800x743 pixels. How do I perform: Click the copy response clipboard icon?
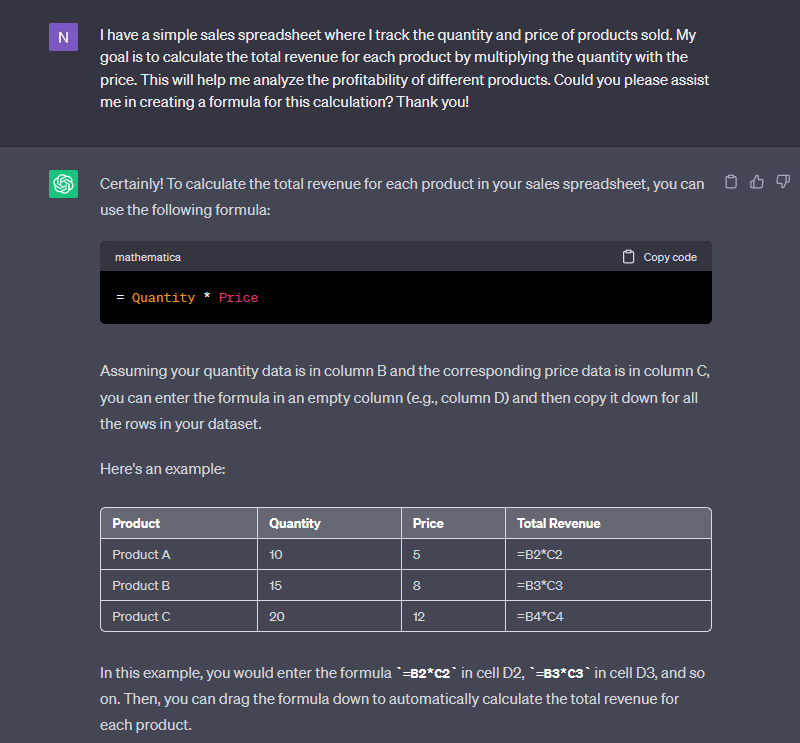pyautogui.click(x=731, y=182)
